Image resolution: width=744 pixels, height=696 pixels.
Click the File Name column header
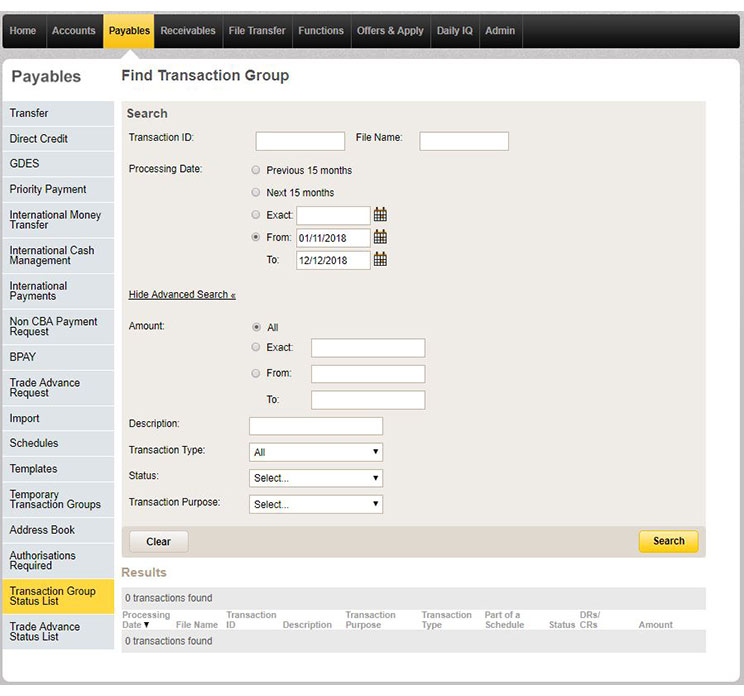[196, 625]
